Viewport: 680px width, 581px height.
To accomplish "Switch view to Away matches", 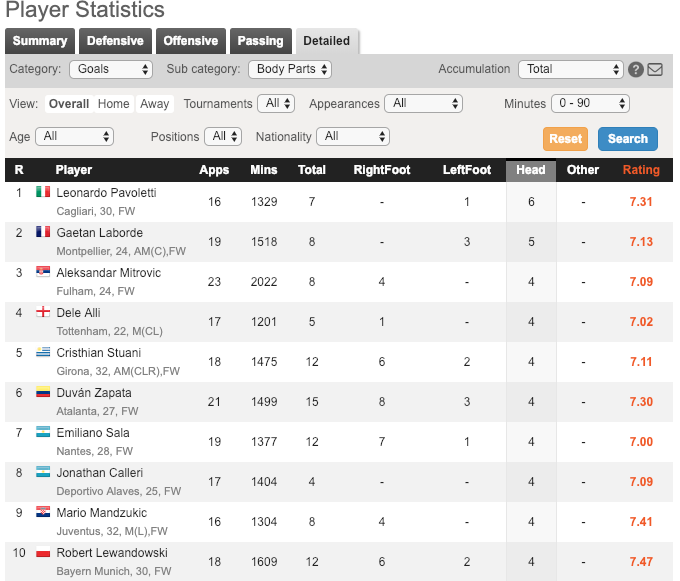I will coord(154,104).
